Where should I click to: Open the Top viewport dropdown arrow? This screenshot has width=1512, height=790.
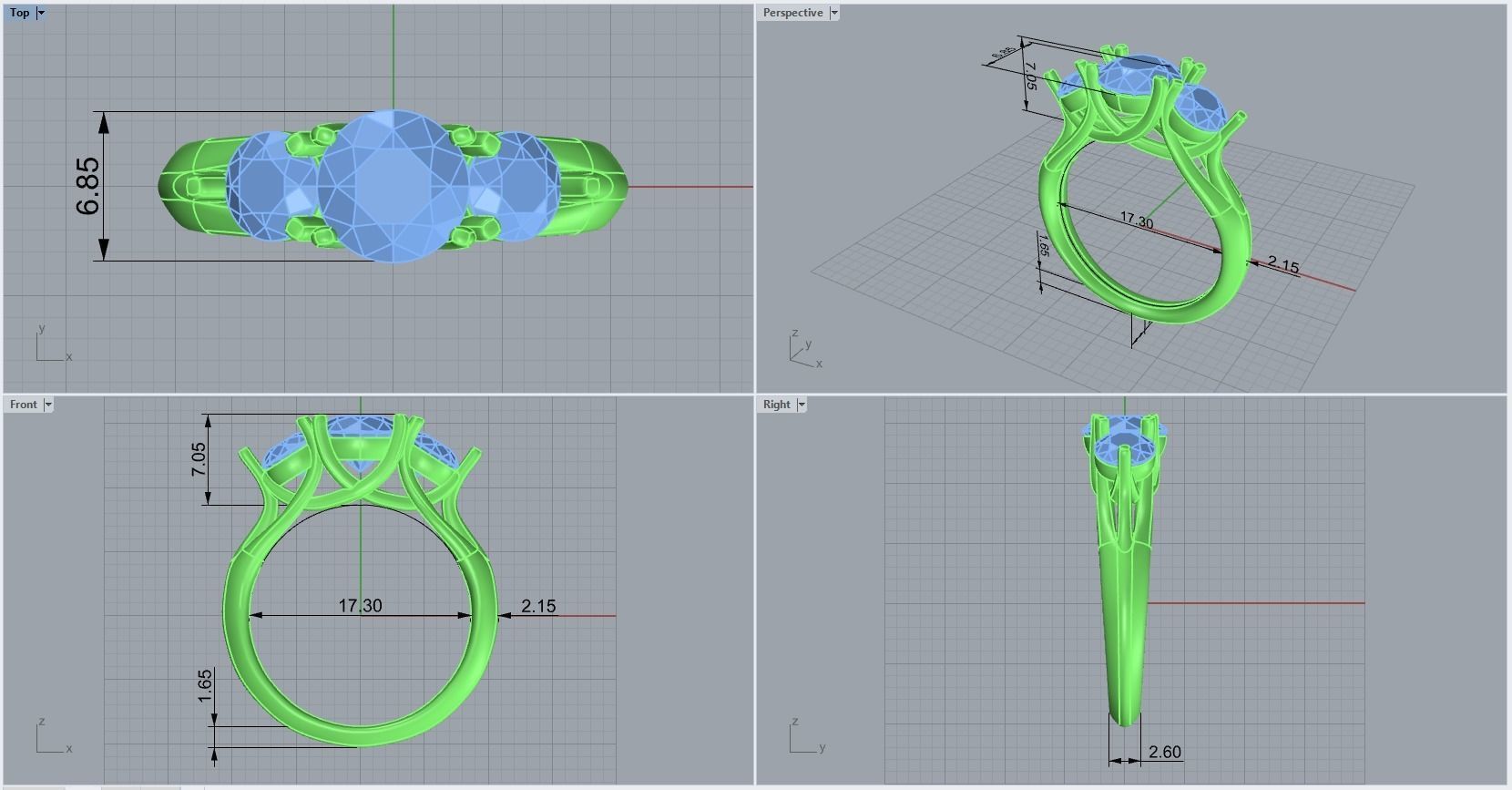coord(40,13)
